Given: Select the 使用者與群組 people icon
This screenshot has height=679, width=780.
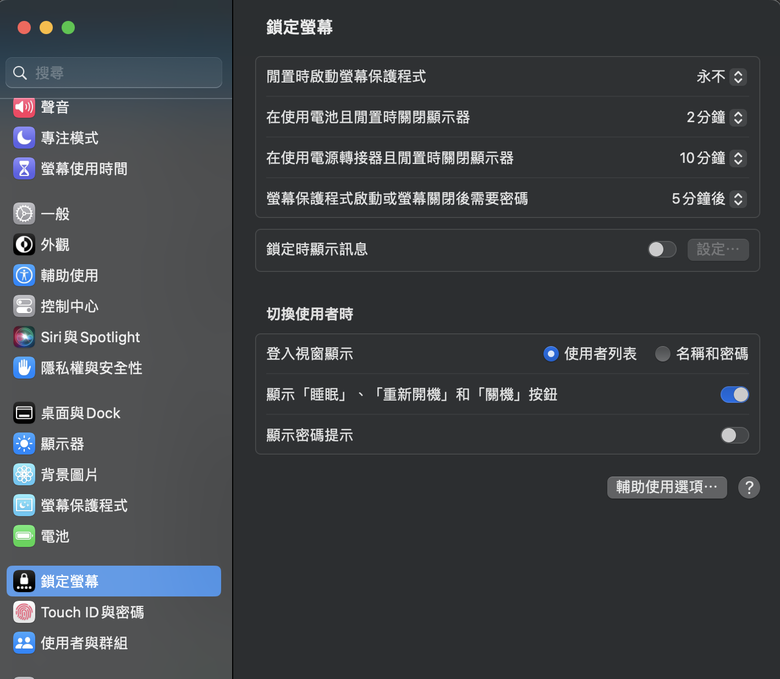Looking at the screenshot, I should click(24, 643).
